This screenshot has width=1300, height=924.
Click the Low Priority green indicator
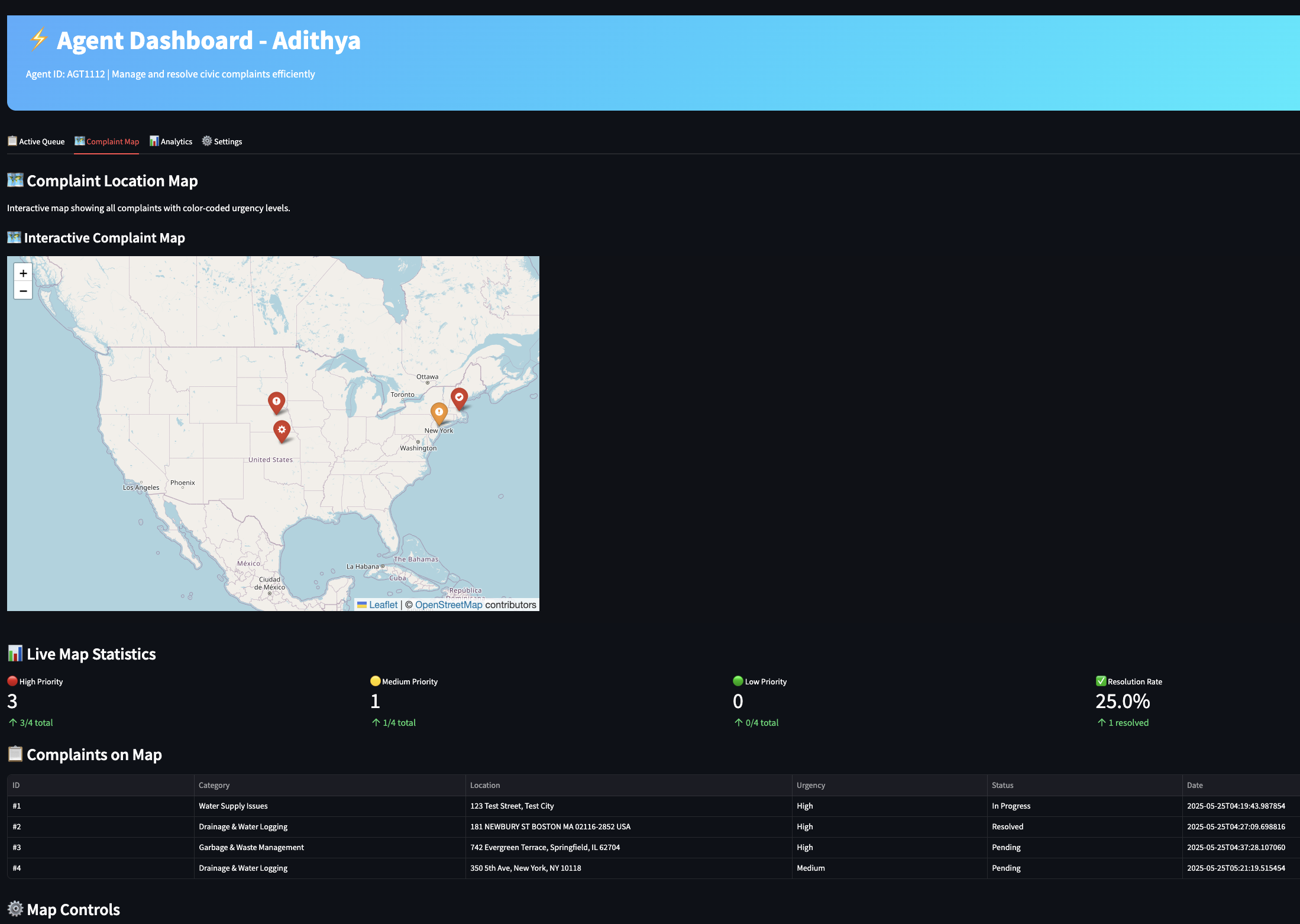click(x=737, y=681)
